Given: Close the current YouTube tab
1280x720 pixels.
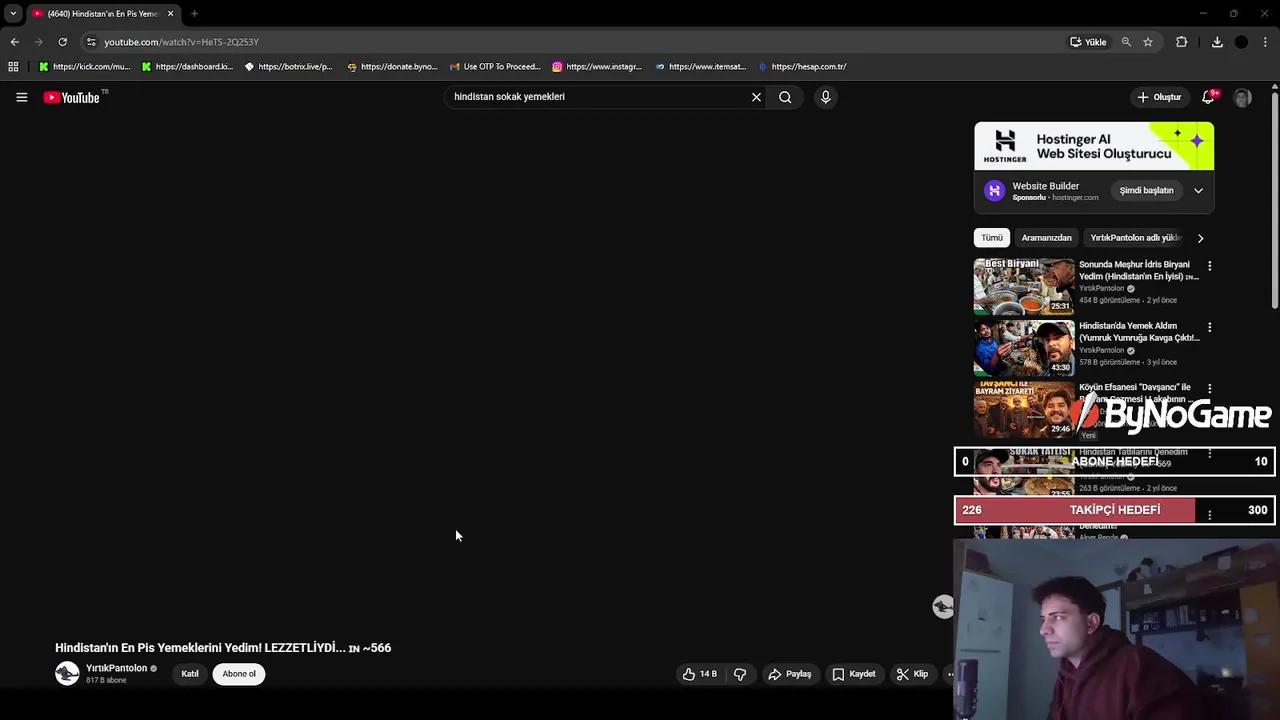Looking at the screenshot, I should 170,14.
